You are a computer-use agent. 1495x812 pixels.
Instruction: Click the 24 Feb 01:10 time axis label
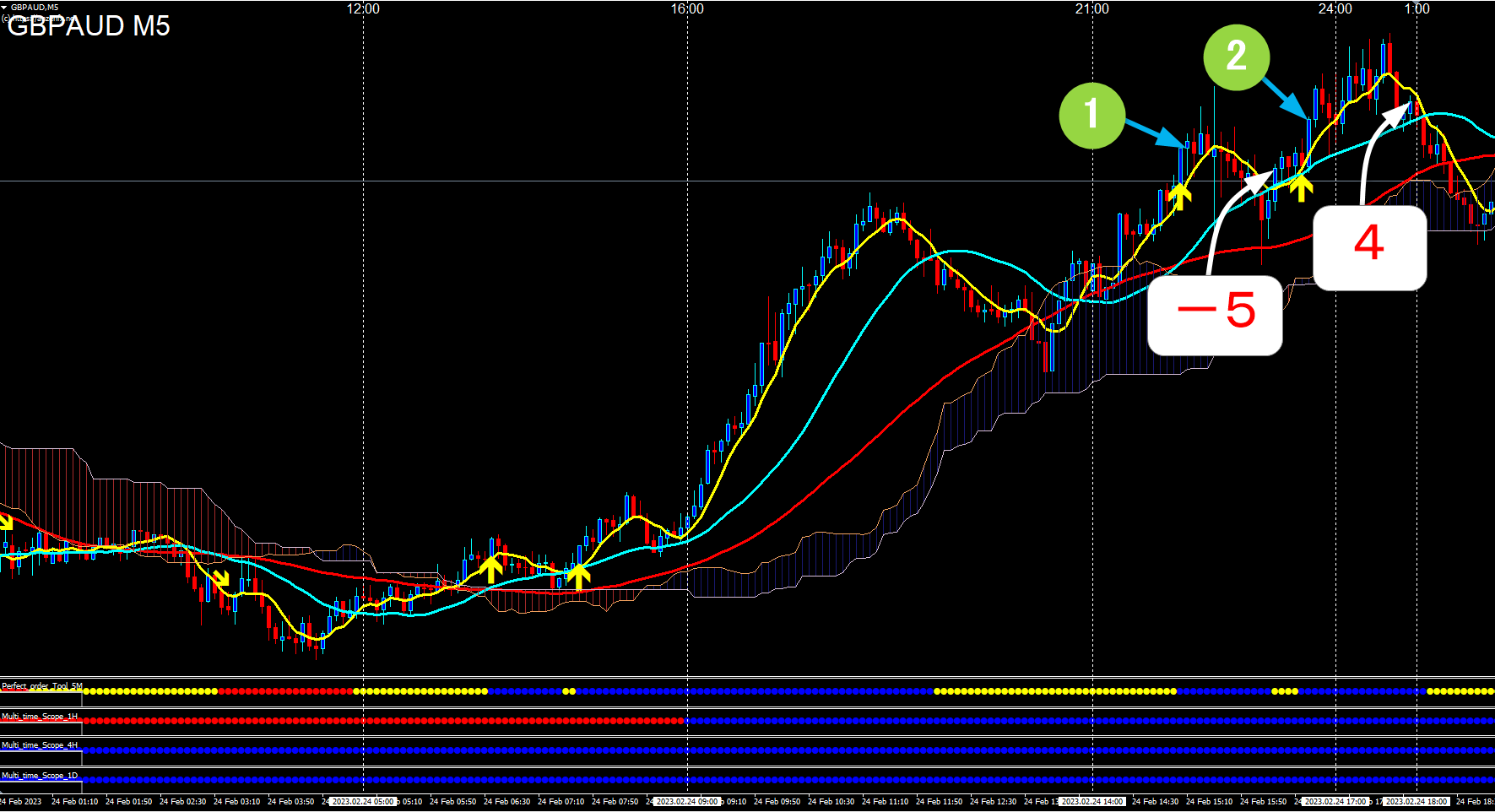click(74, 802)
